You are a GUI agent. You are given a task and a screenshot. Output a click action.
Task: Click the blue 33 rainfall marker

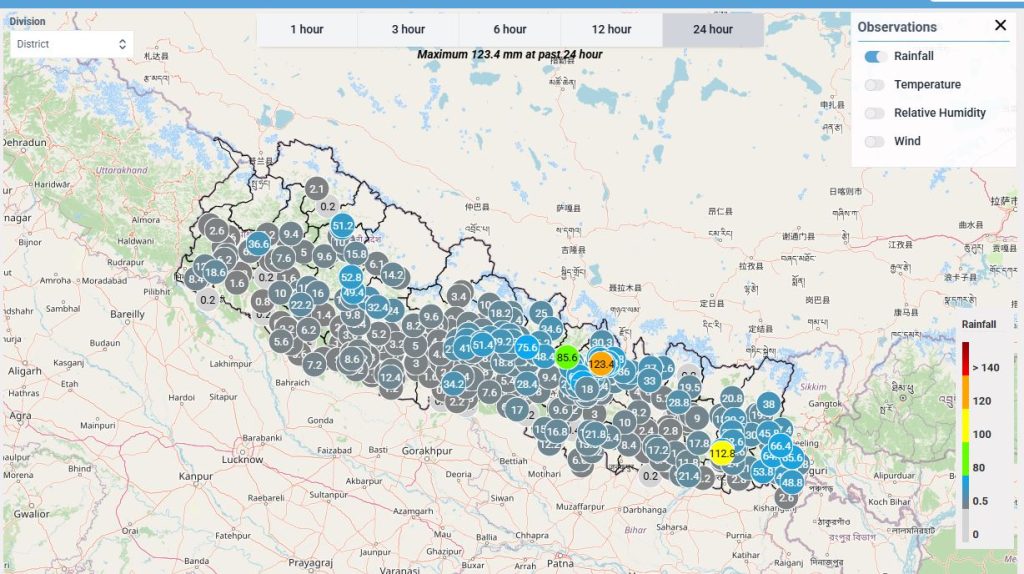pos(649,381)
